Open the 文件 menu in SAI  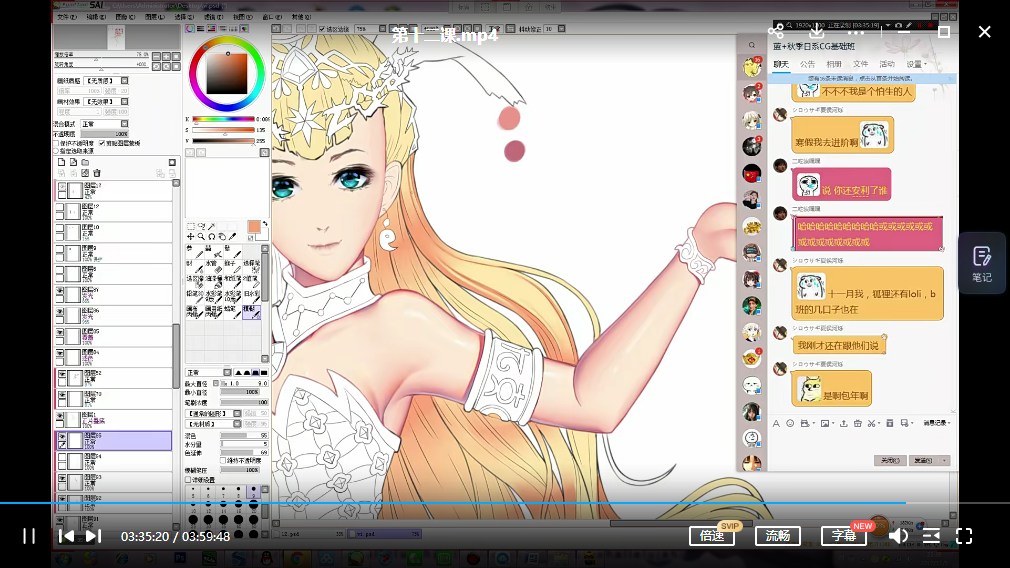(66, 17)
